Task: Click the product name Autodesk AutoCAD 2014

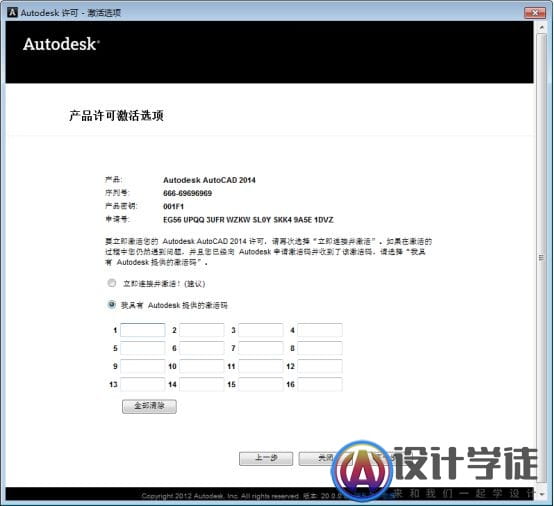Action: (x=209, y=180)
